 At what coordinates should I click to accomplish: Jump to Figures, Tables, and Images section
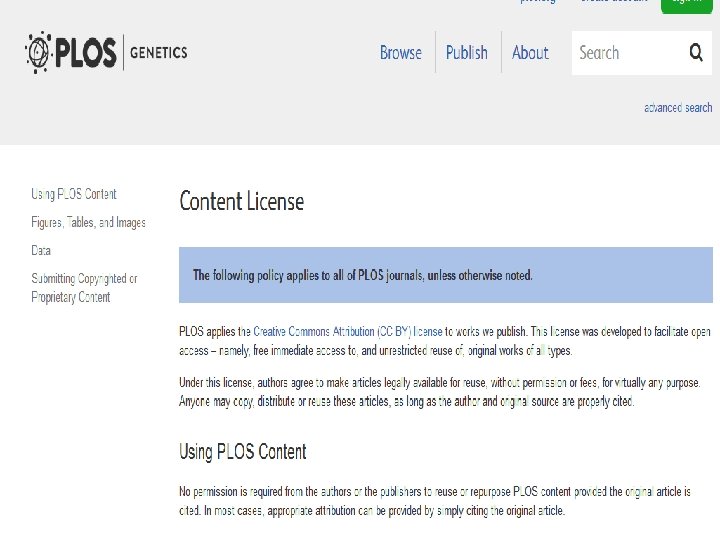[88, 222]
